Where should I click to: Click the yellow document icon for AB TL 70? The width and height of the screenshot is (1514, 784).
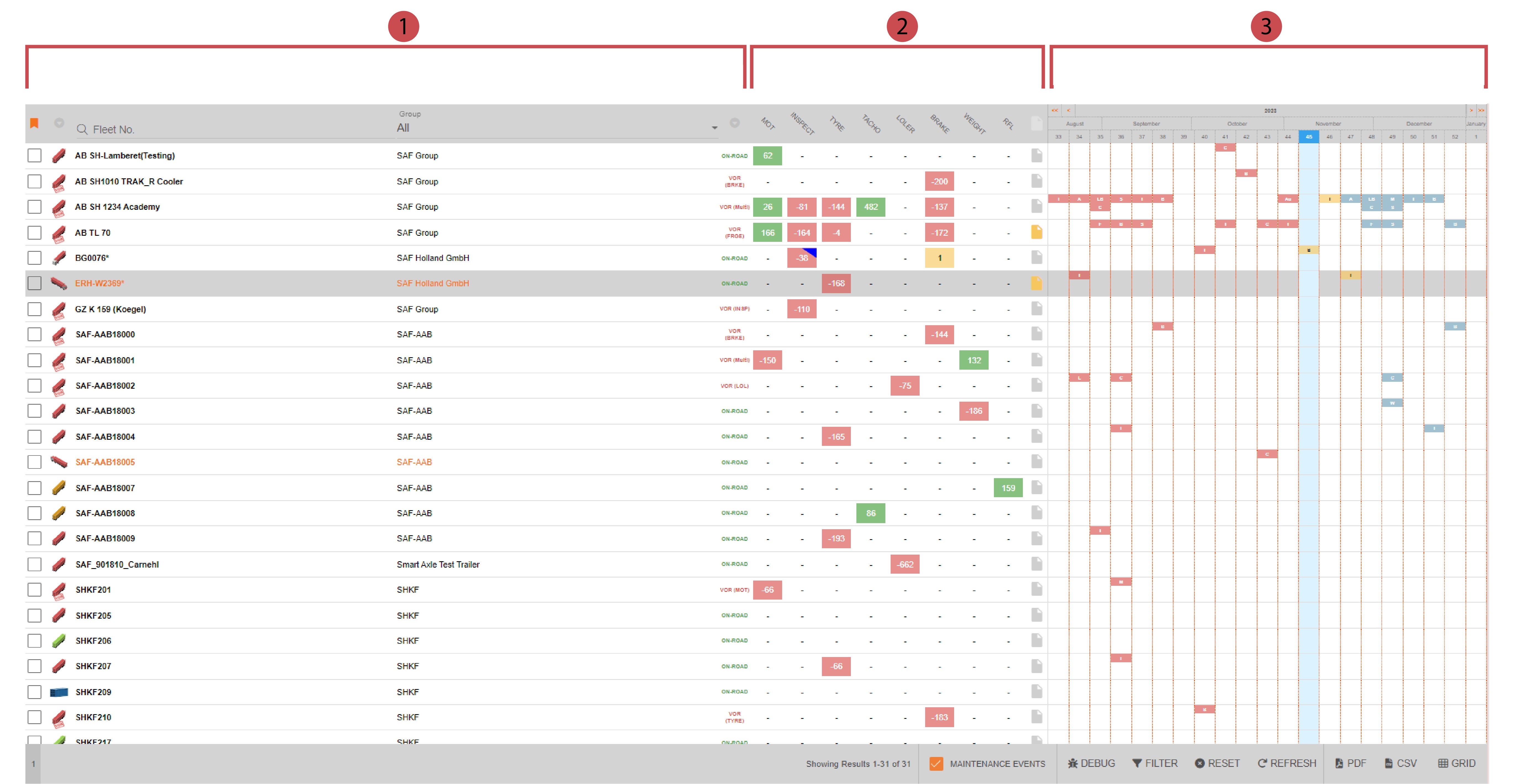pyautogui.click(x=1036, y=233)
